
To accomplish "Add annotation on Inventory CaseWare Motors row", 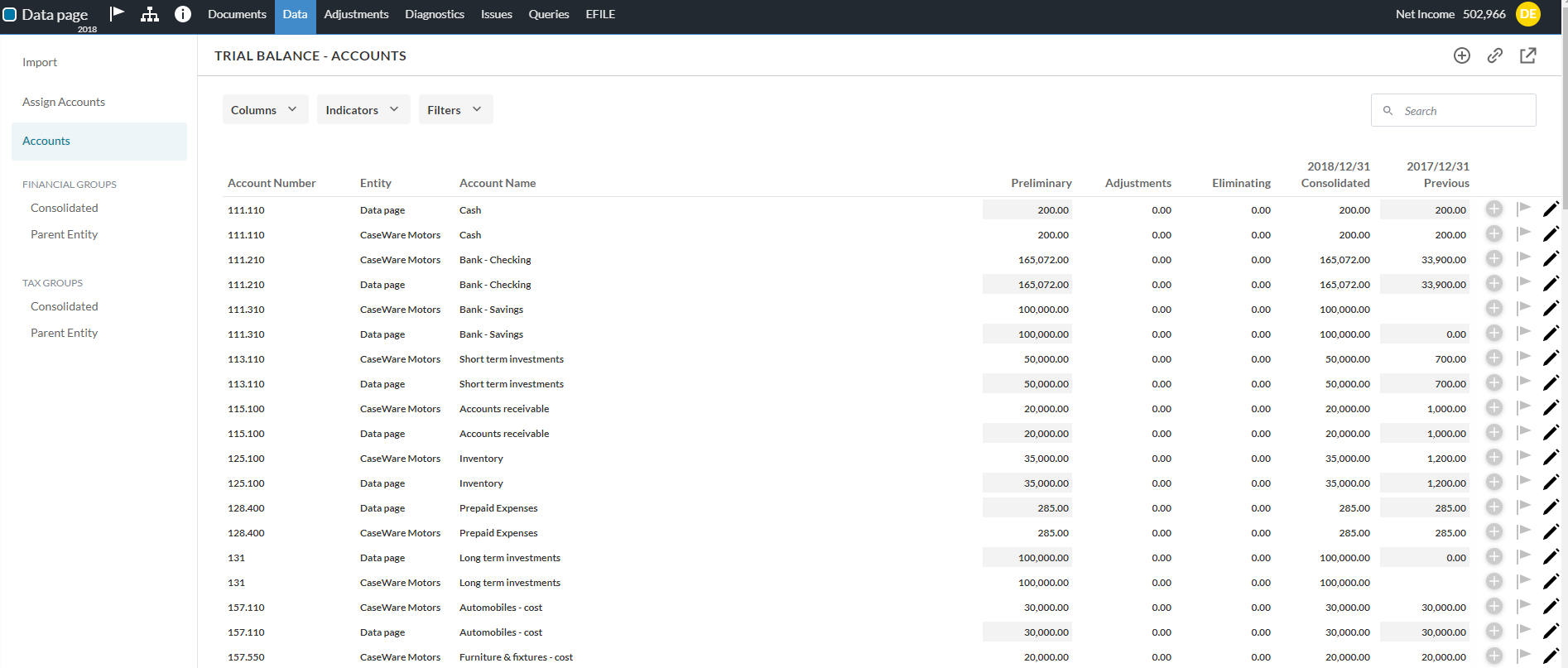I will click(x=1494, y=458).
